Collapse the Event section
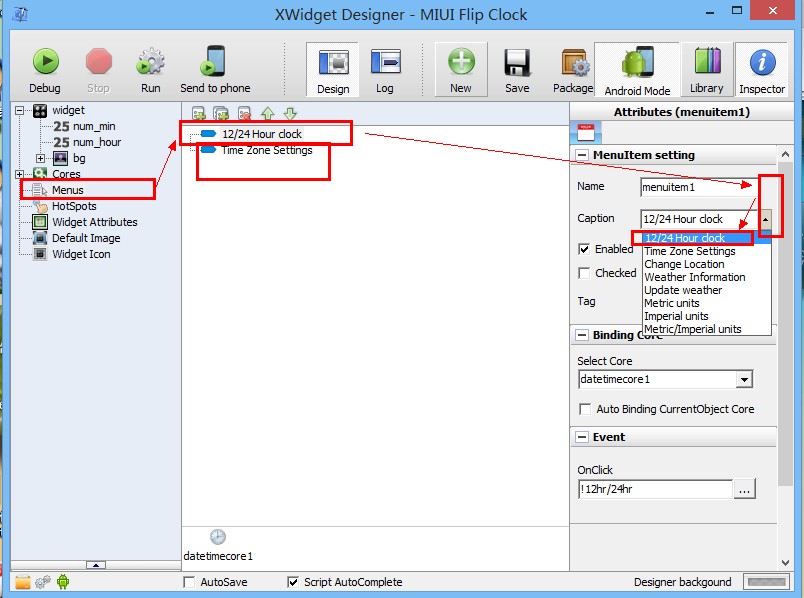The image size is (804, 598). coord(581,437)
